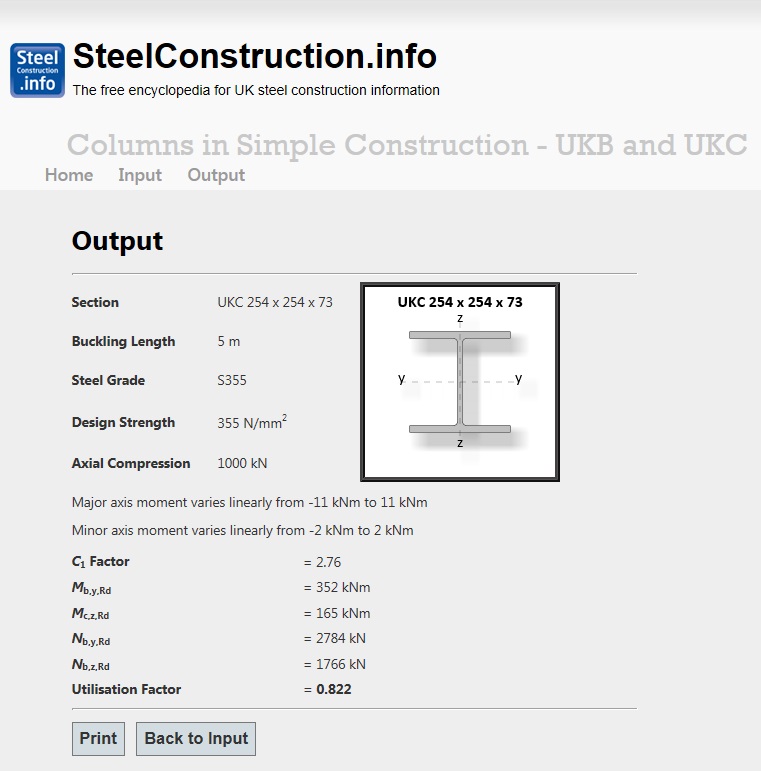
Task: Open the Home navigation item
Action: click(69, 175)
